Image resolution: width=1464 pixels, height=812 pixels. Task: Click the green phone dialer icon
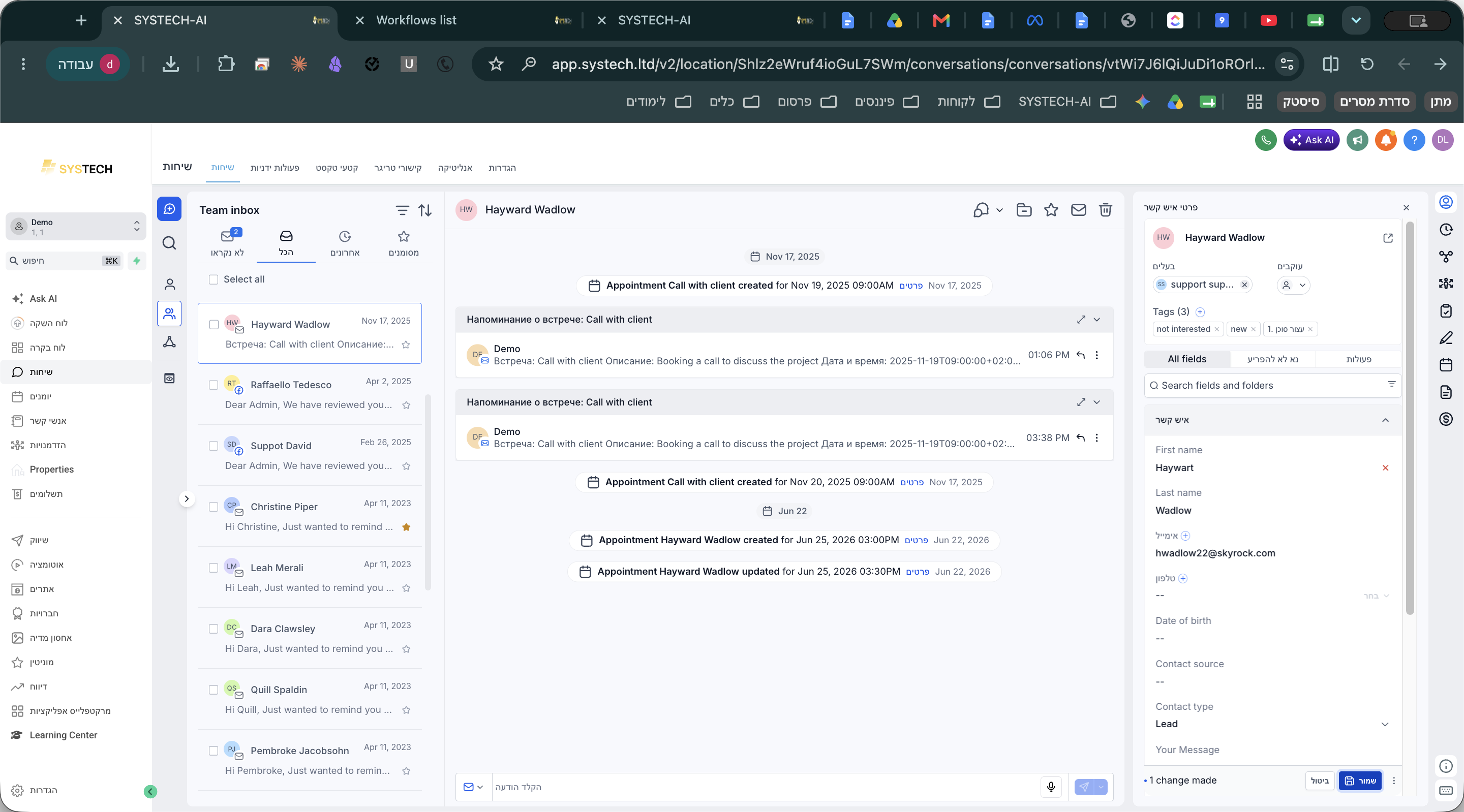1266,140
